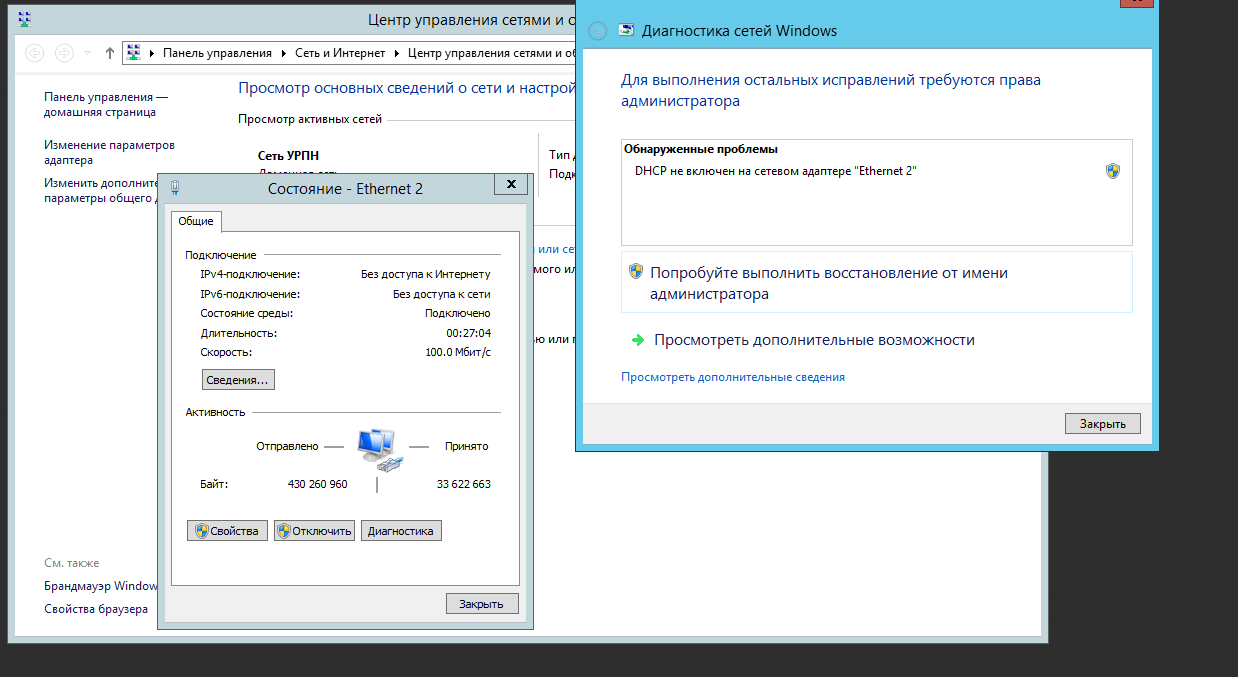Expand arrow after "Панель управления" breadcrumb
Screen dimensions: 1238x677
pos(283,53)
